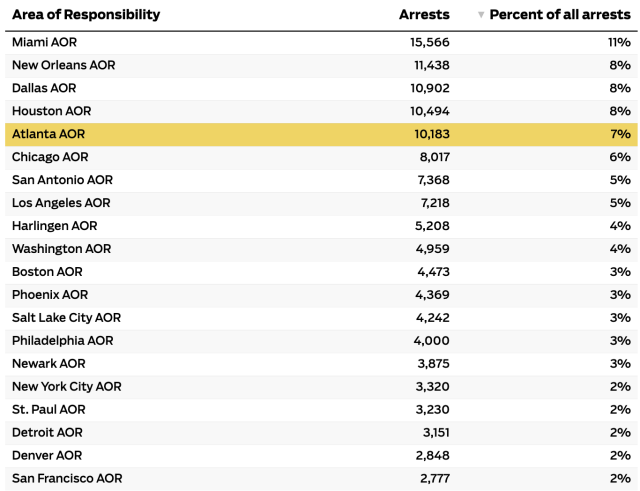Click Salt Lake City AOR row
The height and width of the screenshot is (491, 640).
[66, 318]
